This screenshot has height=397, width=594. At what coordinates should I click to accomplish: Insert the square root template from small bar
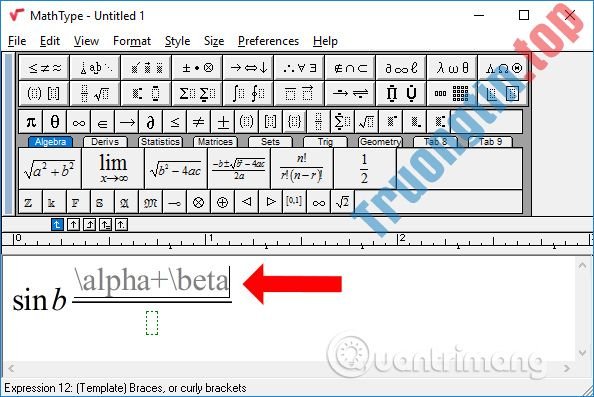(366, 122)
